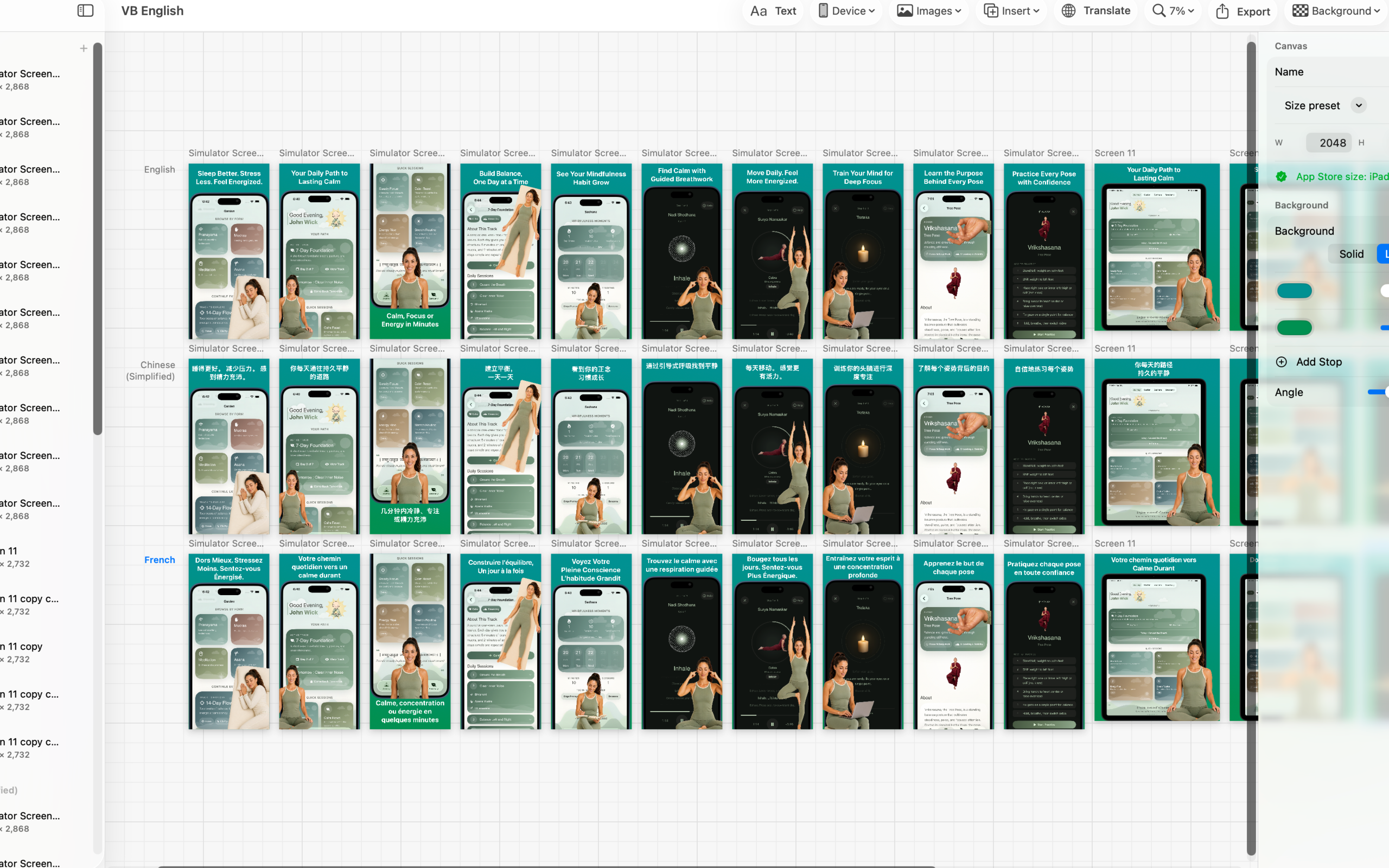Image resolution: width=1389 pixels, height=868 pixels.
Task: Open the 7% zoom level dropdown
Action: [1173, 11]
